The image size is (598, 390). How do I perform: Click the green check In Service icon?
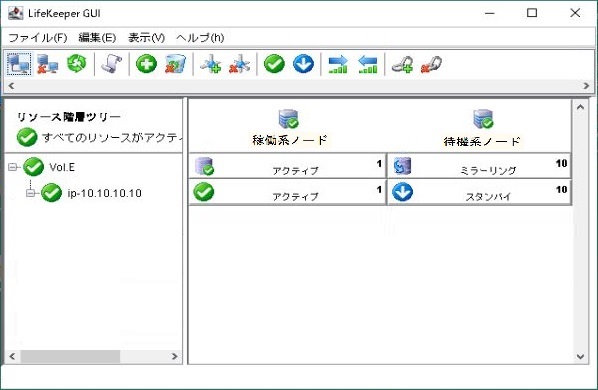click(275, 64)
